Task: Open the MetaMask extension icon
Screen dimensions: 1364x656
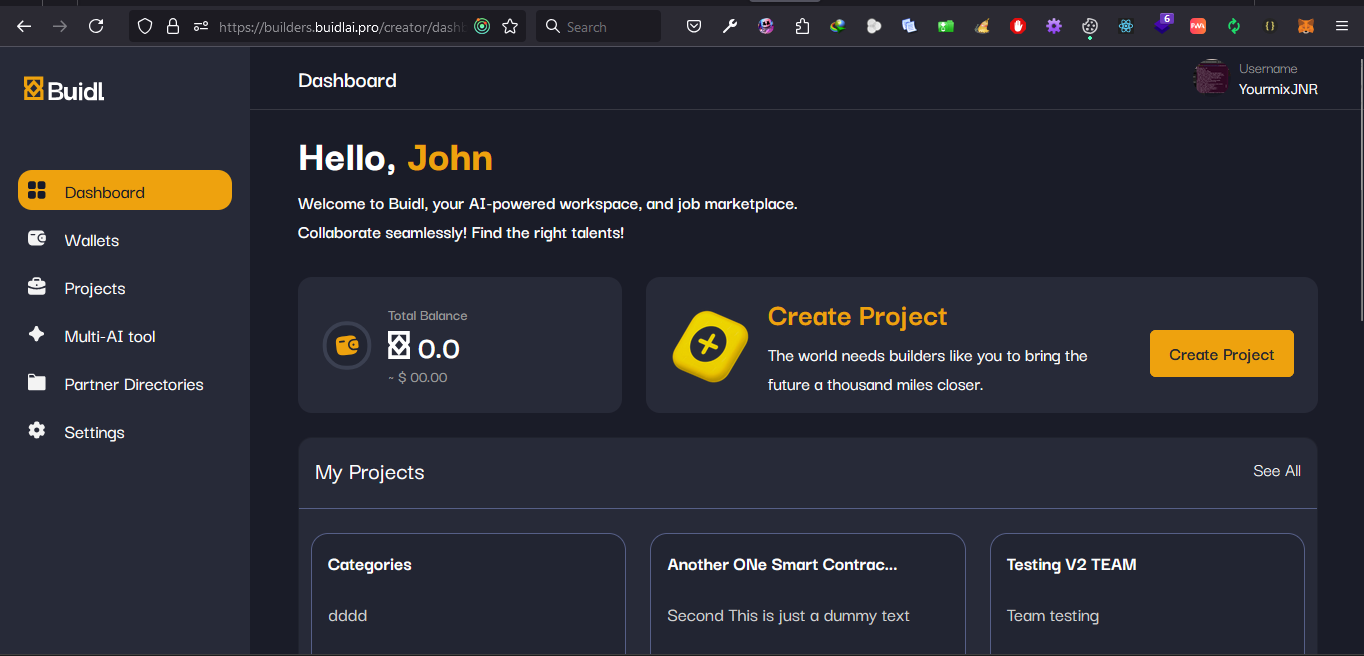Action: pyautogui.click(x=1306, y=26)
